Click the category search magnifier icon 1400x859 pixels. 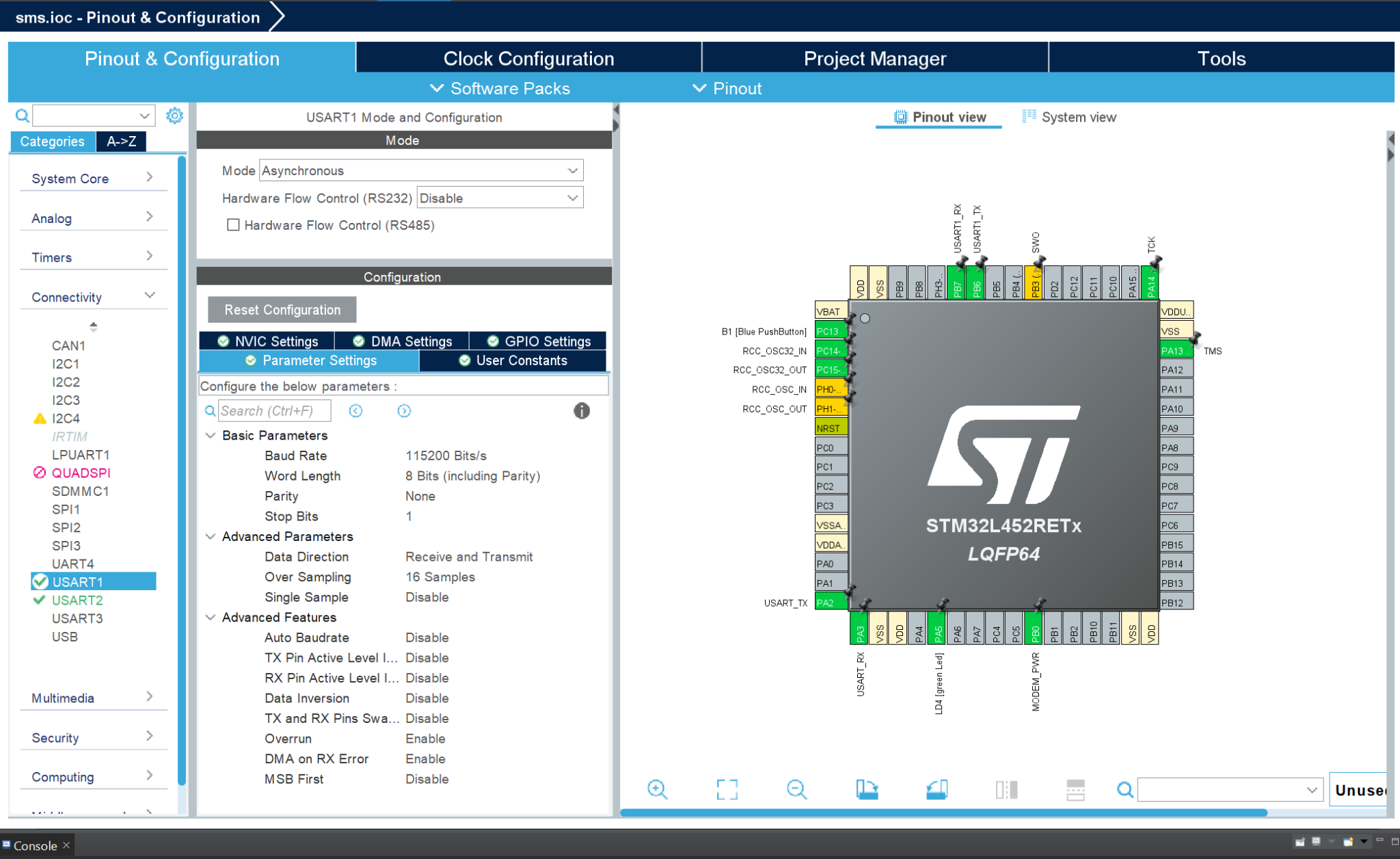[x=23, y=116]
